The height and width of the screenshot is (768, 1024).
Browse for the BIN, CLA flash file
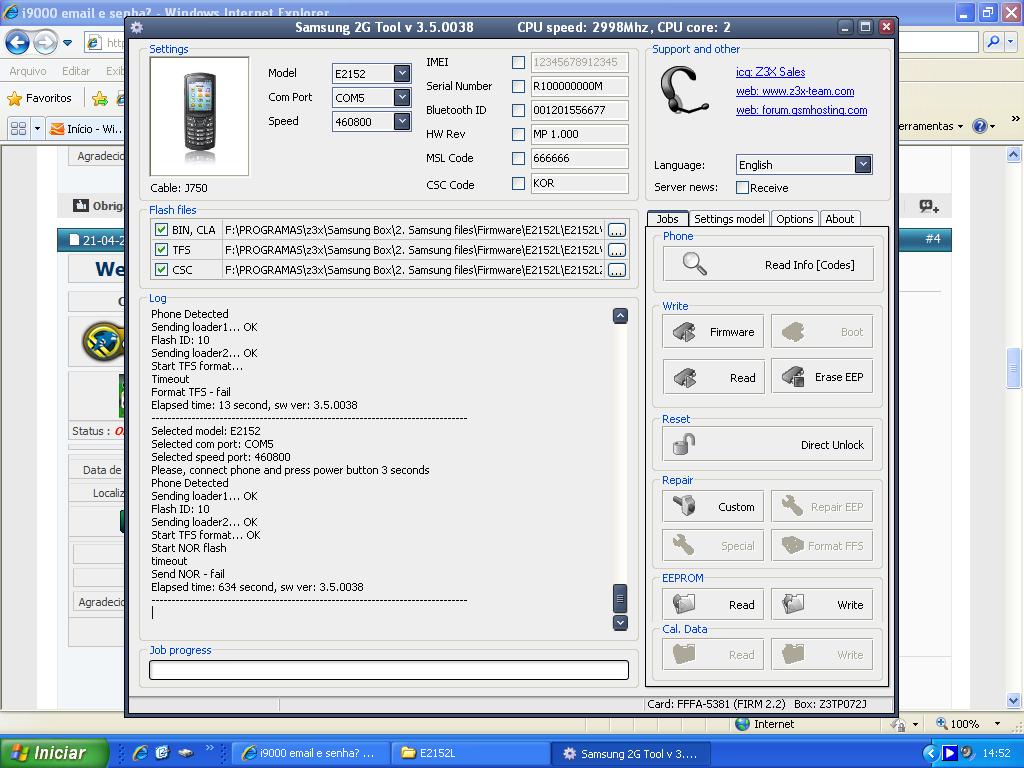click(616, 230)
